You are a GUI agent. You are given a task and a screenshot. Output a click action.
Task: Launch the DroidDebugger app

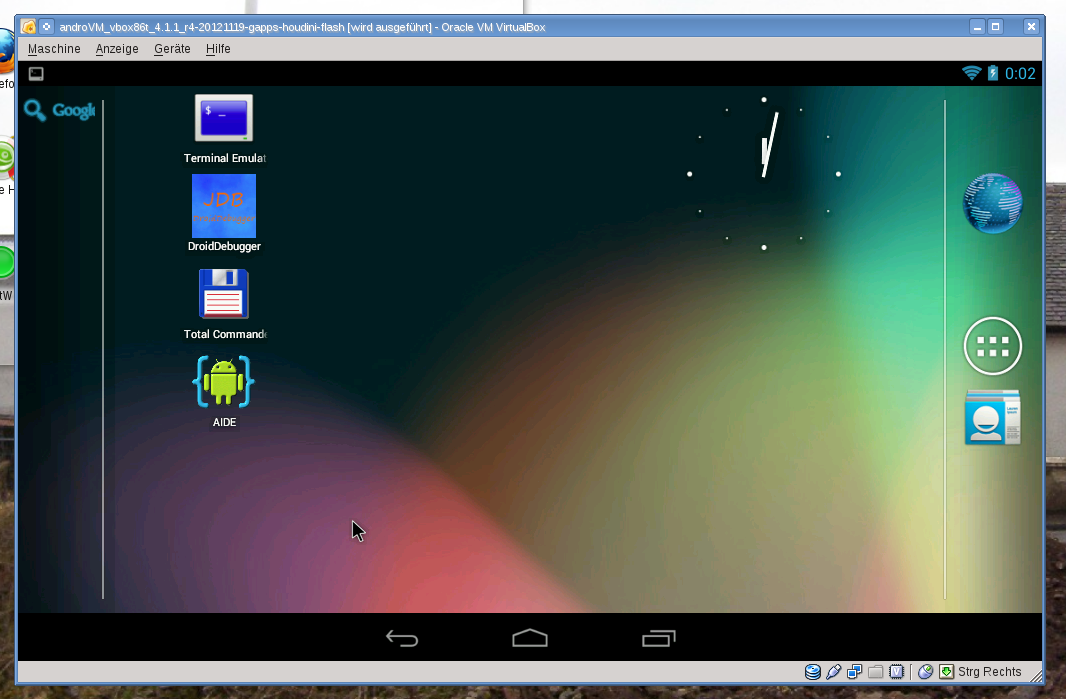coord(224,207)
